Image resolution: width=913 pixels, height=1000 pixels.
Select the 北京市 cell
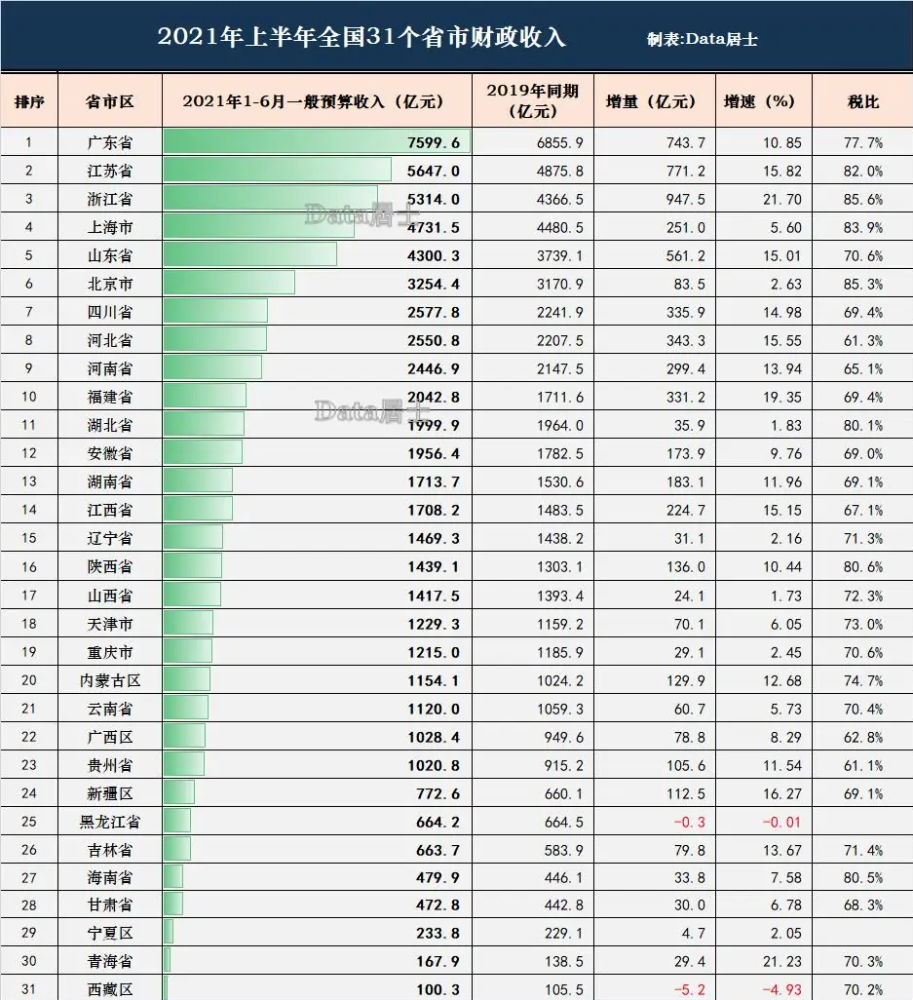click(110, 284)
